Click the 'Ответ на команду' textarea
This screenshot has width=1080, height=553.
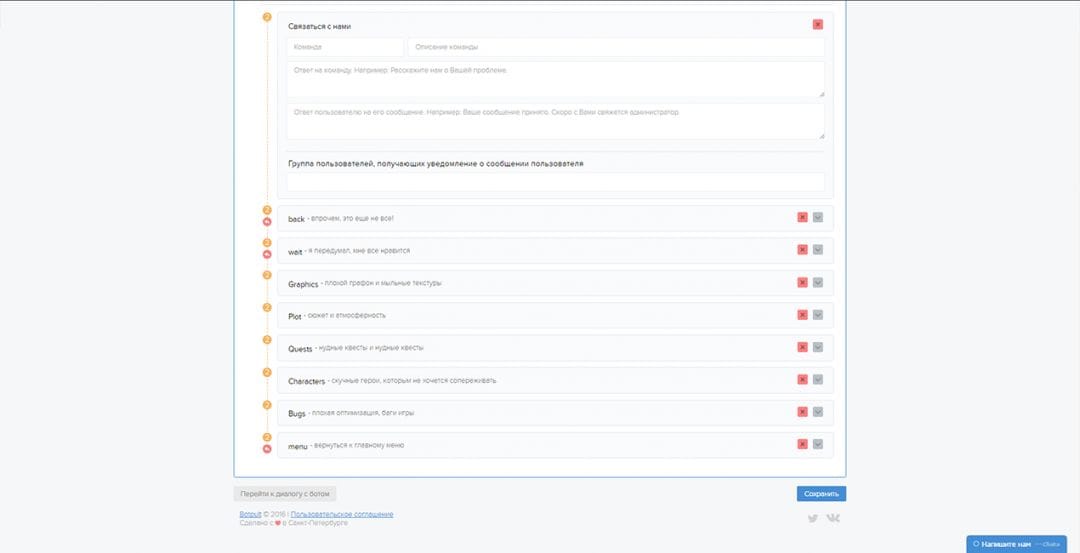[x=556, y=79]
